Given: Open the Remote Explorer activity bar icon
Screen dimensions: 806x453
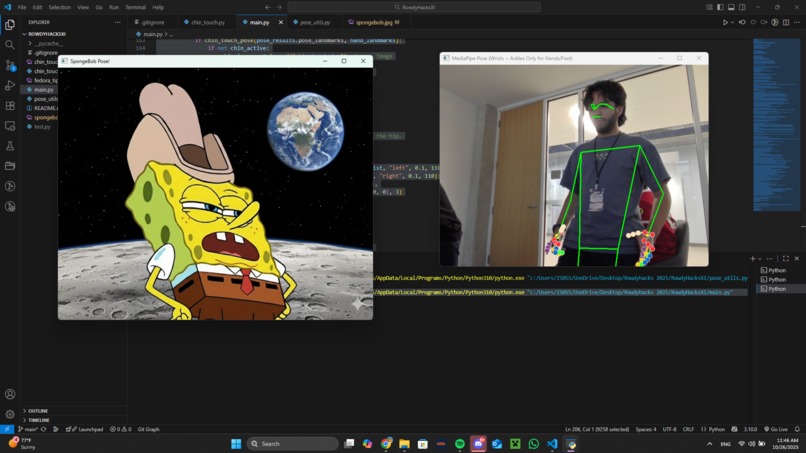Looking at the screenshot, I should tap(10, 125).
